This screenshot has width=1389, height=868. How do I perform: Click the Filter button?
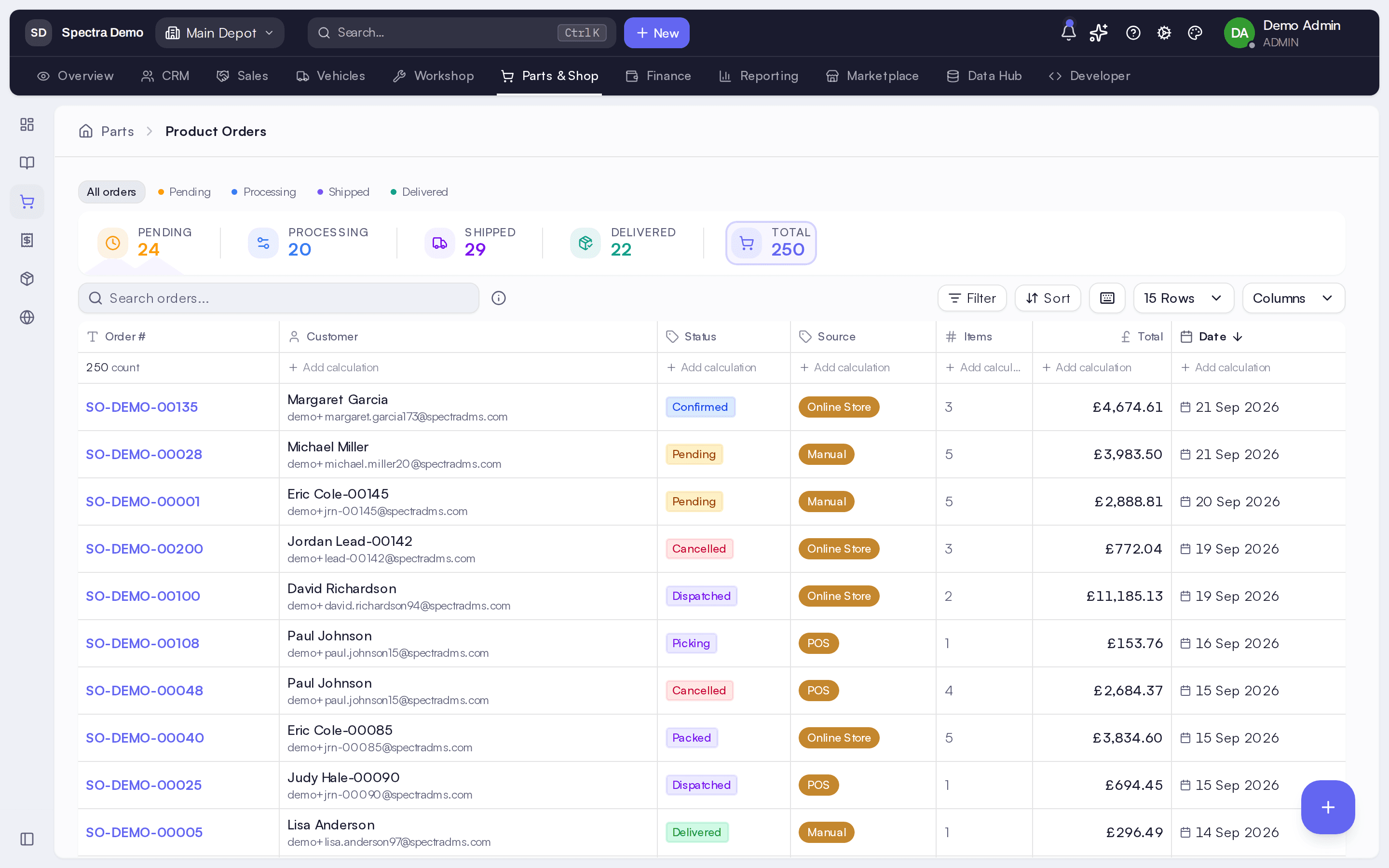(972, 298)
